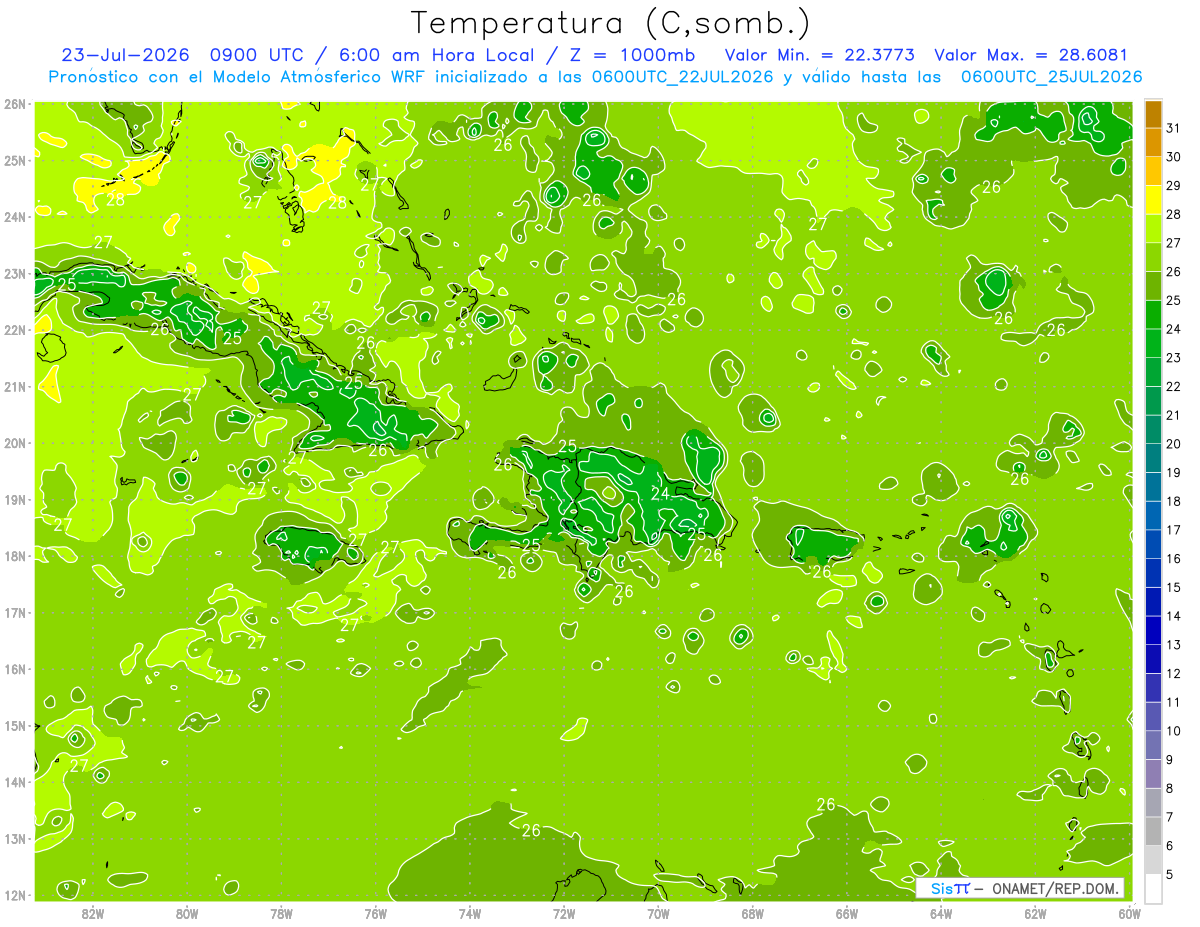Click the purple swatch between 9 and 10
Screen dimensions: 1200x927
(1153, 745)
